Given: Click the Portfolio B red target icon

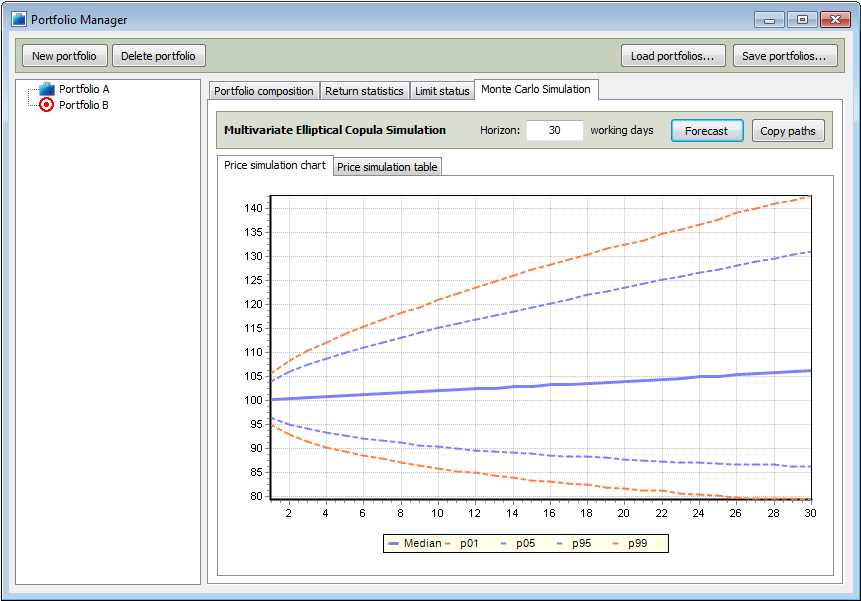Looking at the screenshot, I should [x=47, y=105].
